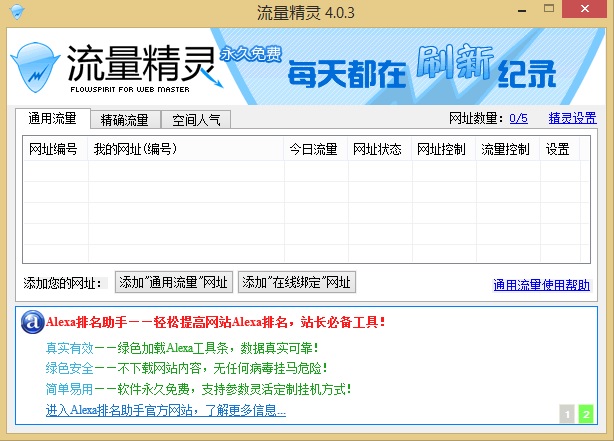
Task: Click the app icon in the title bar
Action: [x=17, y=11]
